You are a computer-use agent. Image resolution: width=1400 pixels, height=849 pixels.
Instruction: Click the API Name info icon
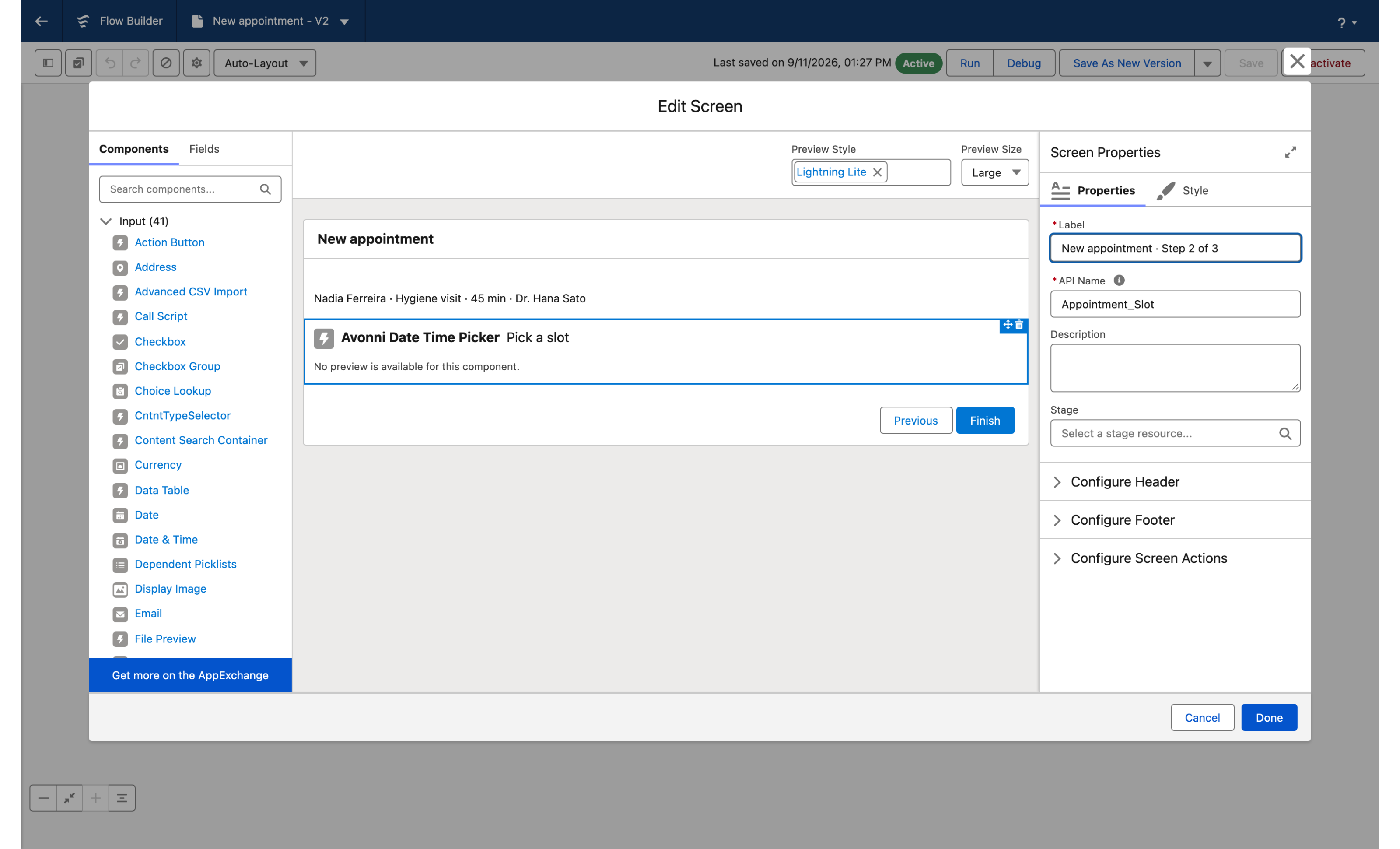pyautogui.click(x=1119, y=280)
